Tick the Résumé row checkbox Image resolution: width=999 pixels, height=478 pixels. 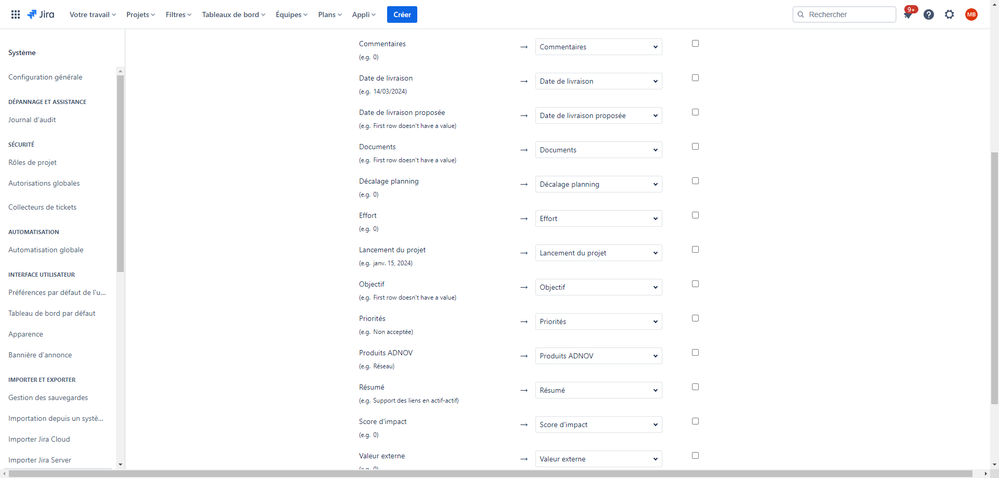click(x=695, y=387)
